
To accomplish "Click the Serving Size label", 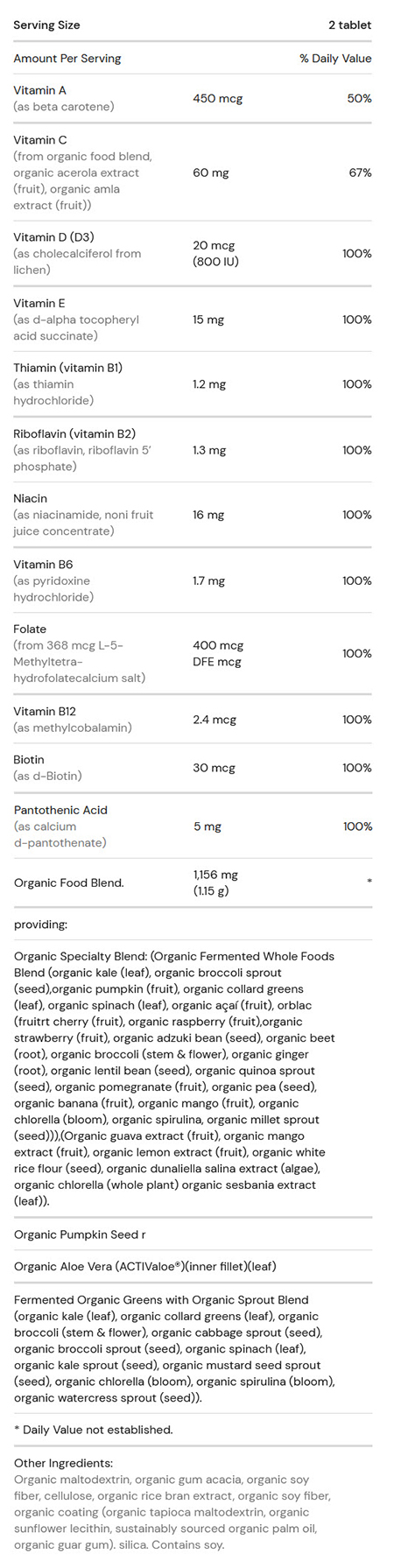I will pyautogui.click(x=46, y=25).
